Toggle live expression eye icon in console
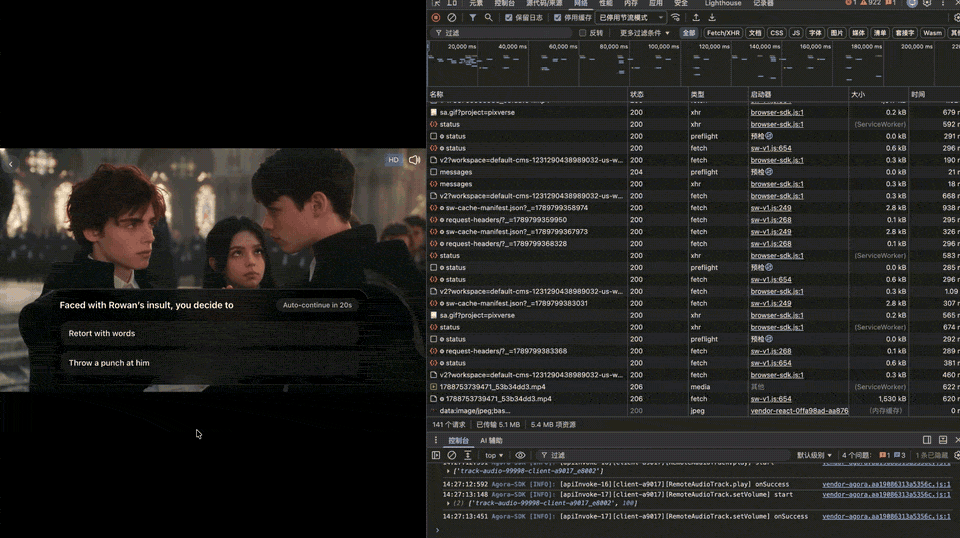This screenshot has width=960, height=538. 520,455
